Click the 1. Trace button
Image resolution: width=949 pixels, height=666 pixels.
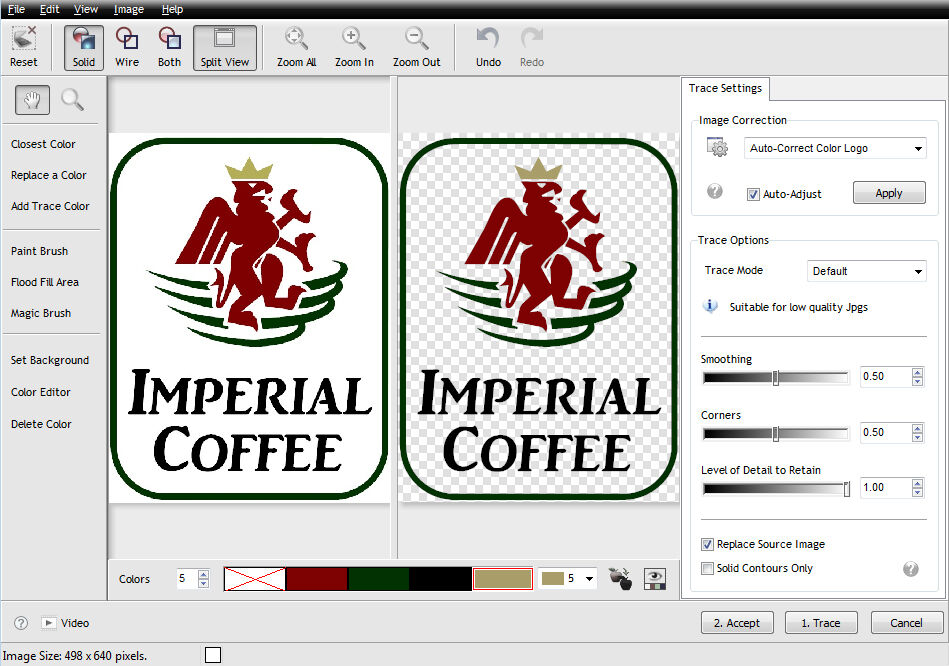[819, 623]
